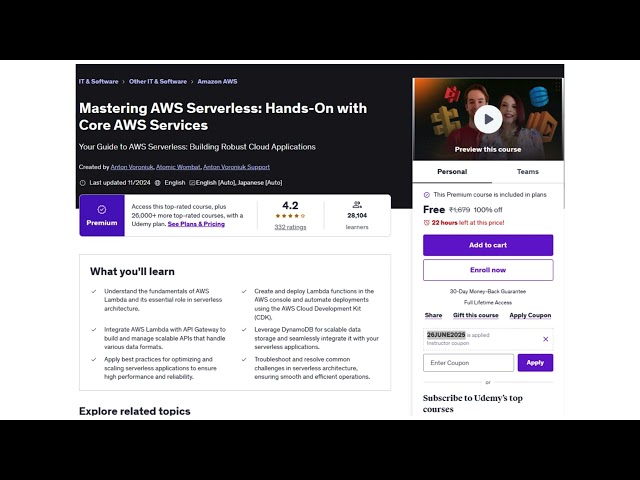View the 332 ratings link

290,227
